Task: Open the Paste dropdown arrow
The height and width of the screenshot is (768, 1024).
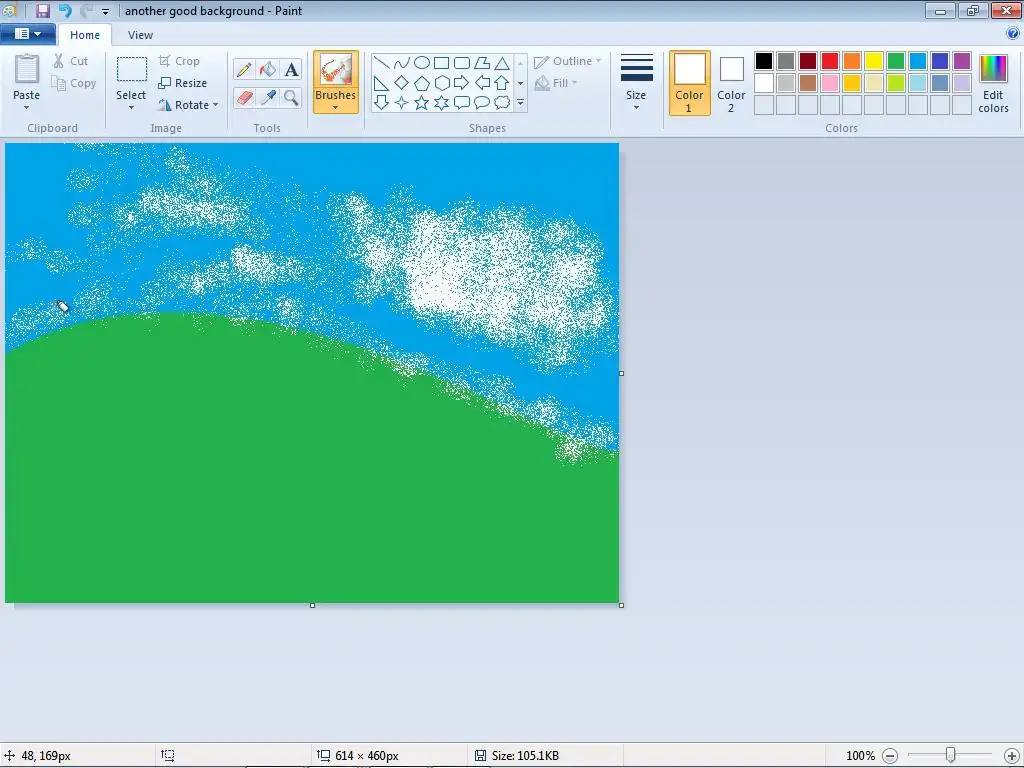Action: coord(26,107)
